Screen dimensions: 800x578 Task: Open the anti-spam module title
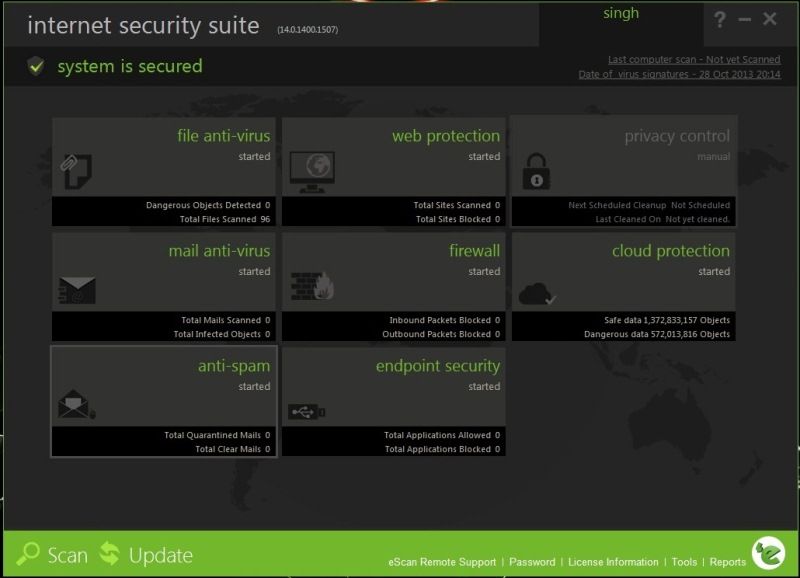pos(234,366)
